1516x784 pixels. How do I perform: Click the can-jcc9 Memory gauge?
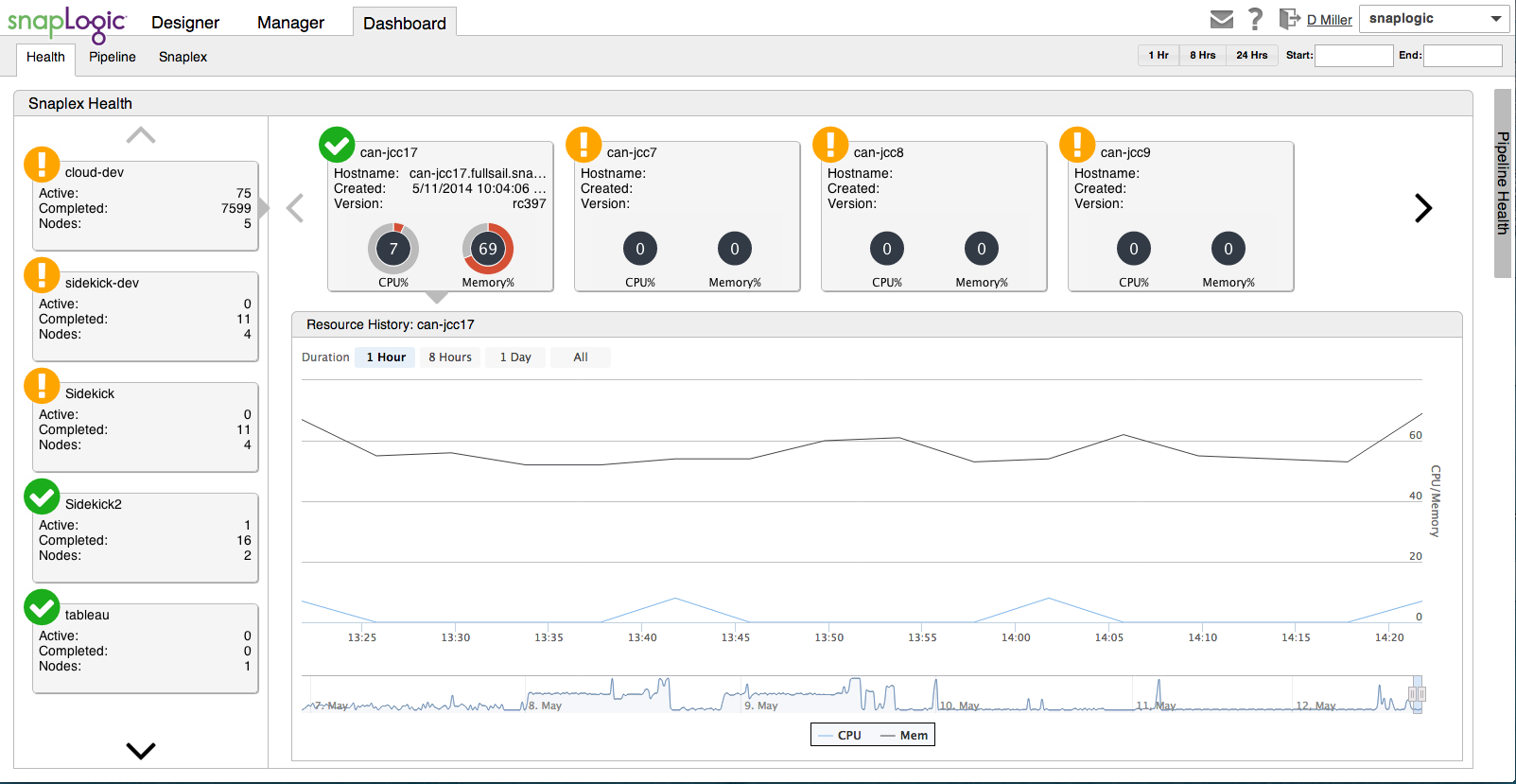[1228, 249]
